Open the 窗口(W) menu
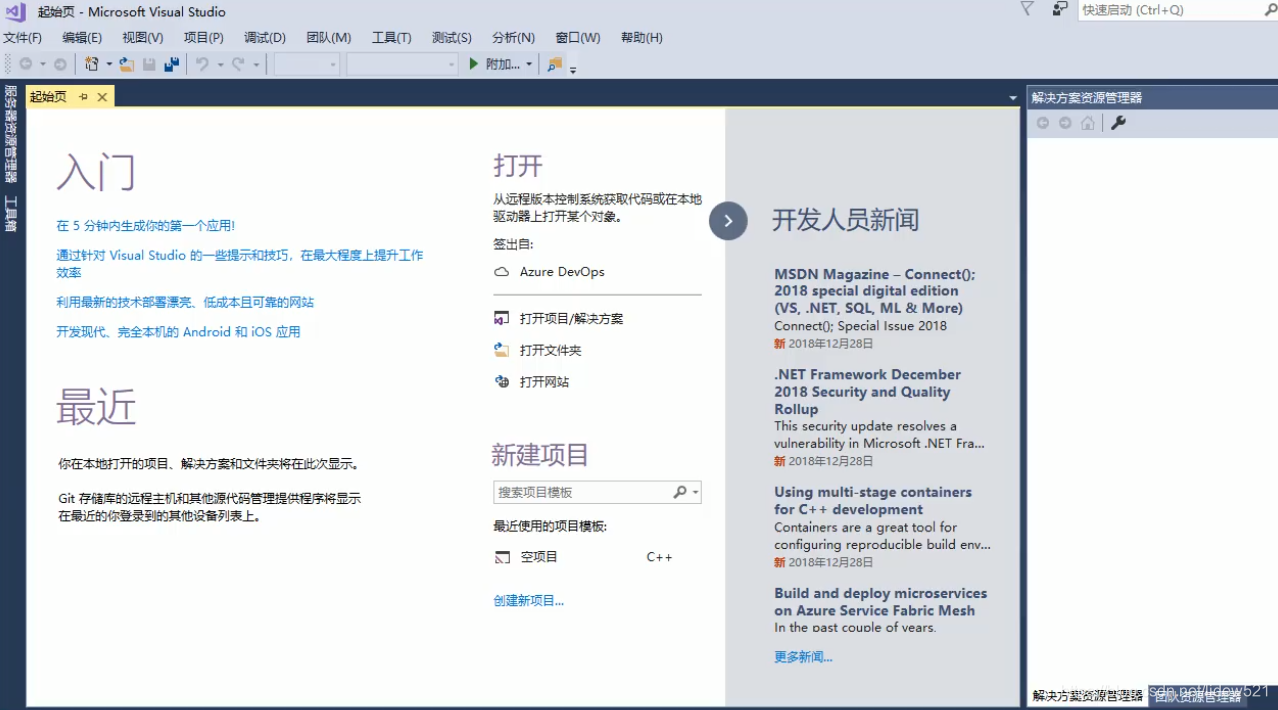Viewport: 1278px width, 710px height. [x=578, y=38]
